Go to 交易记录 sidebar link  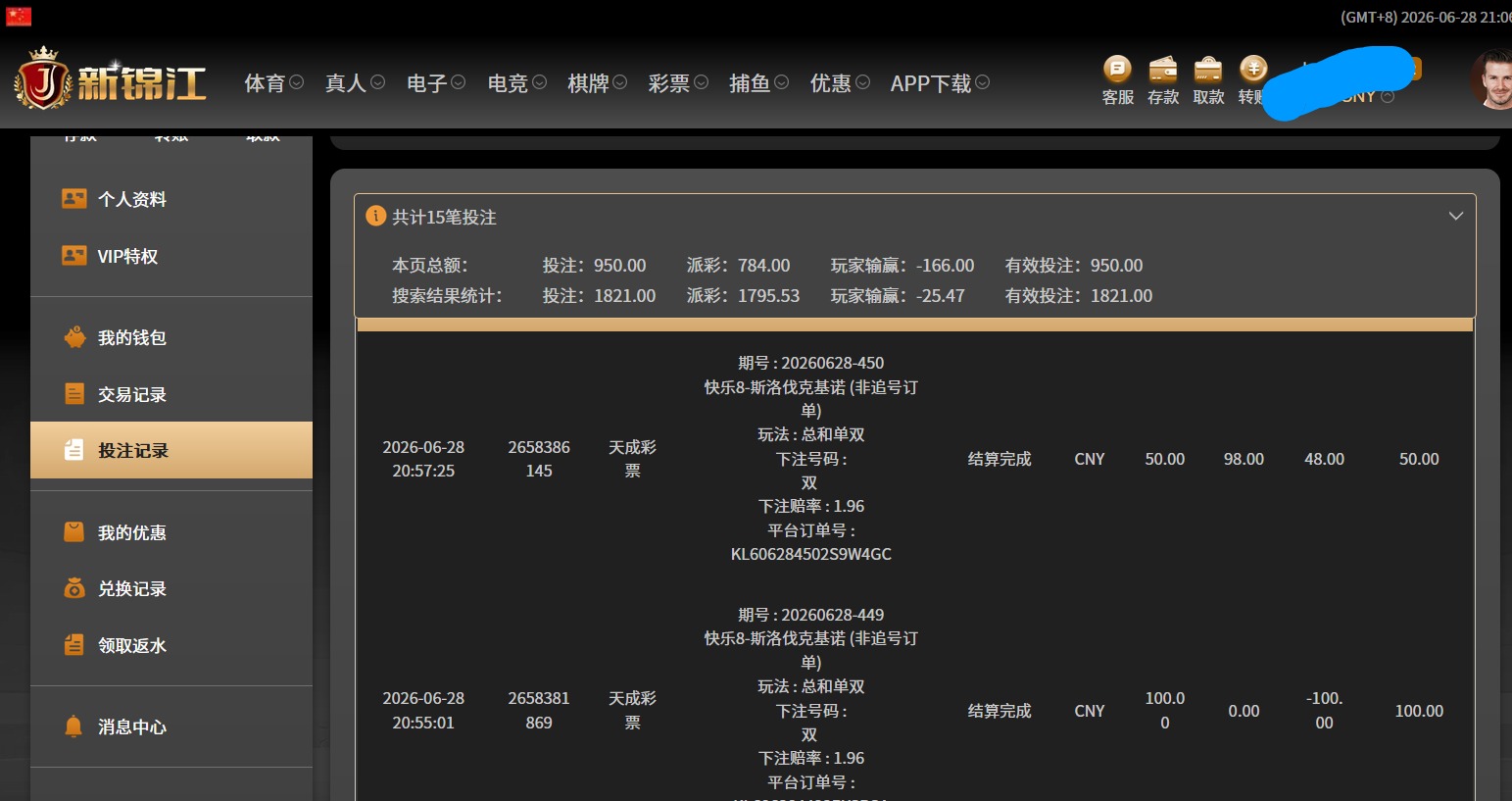[x=132, y=394]
